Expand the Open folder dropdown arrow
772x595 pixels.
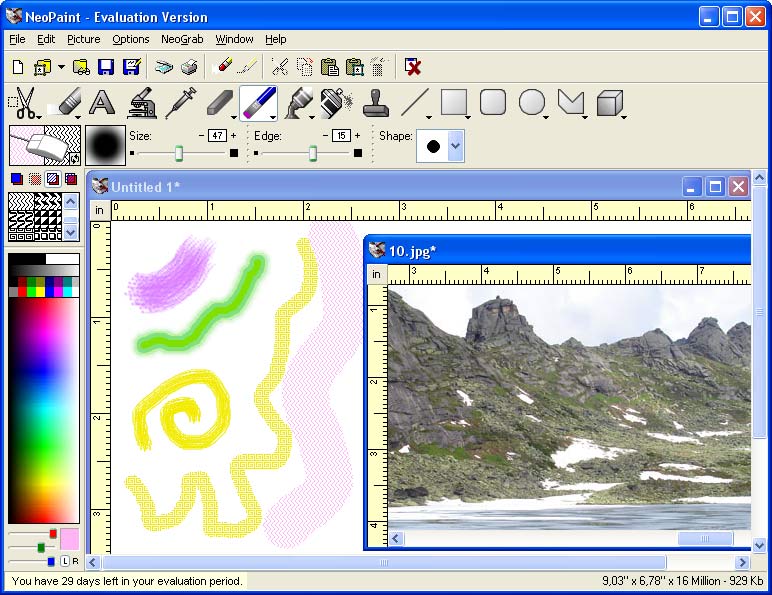click(61, 66)
